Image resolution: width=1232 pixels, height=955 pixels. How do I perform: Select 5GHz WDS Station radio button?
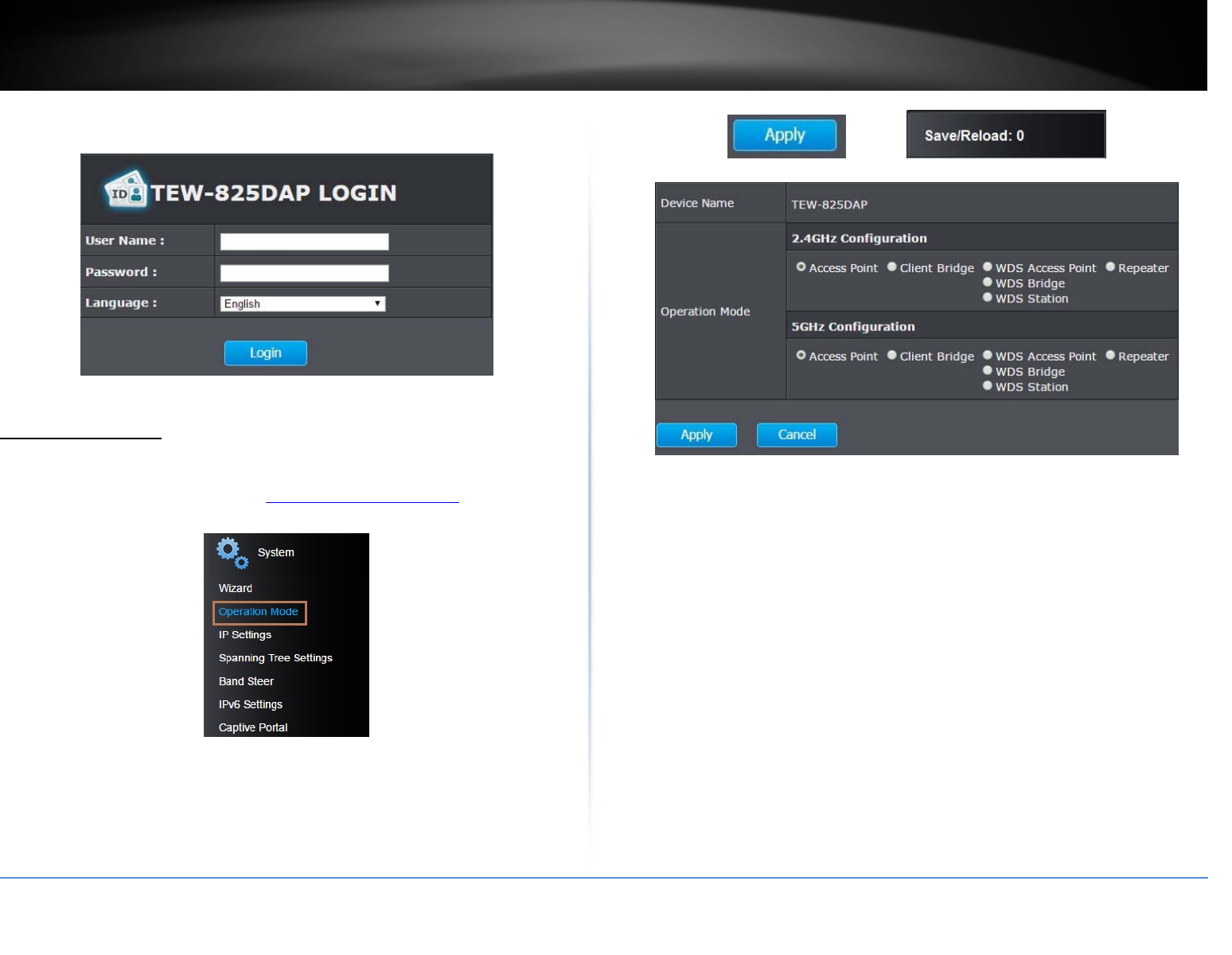[988, 386]
